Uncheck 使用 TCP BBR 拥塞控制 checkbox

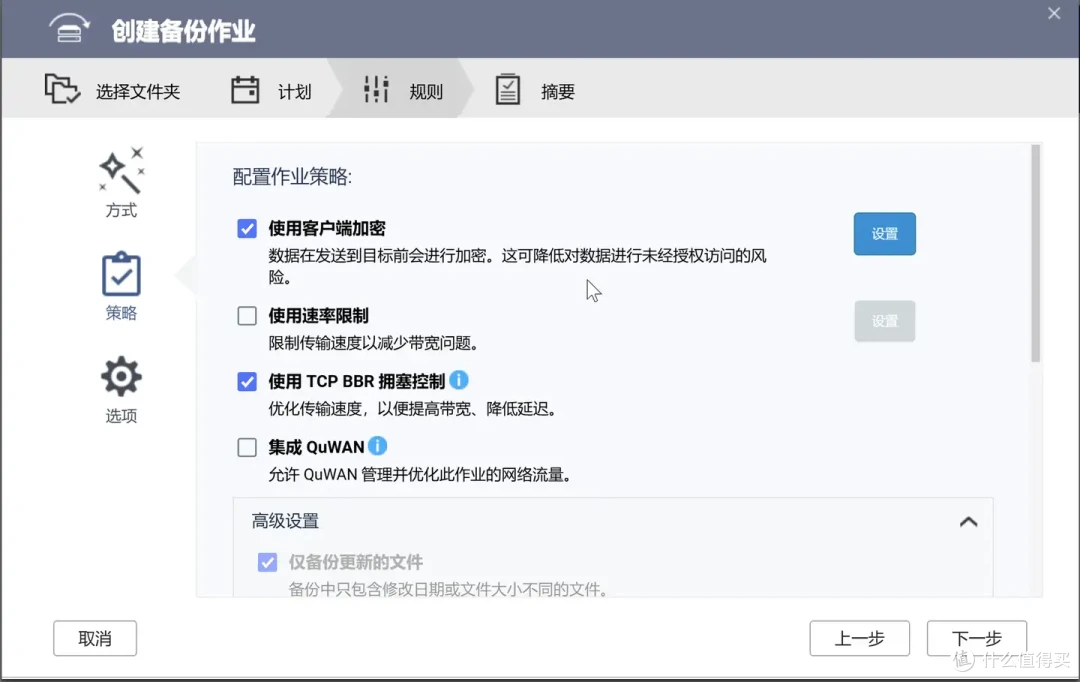pos(247,382)
